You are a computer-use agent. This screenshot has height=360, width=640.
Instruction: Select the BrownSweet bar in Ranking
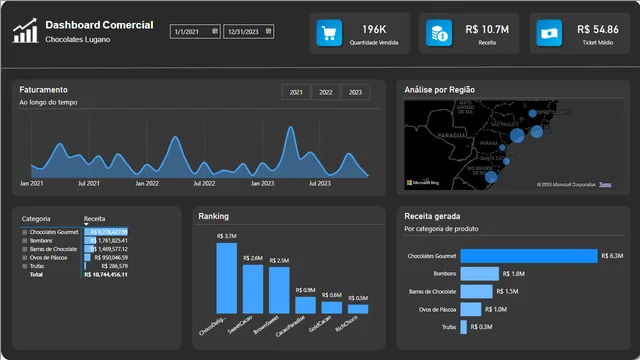point(279,290)
